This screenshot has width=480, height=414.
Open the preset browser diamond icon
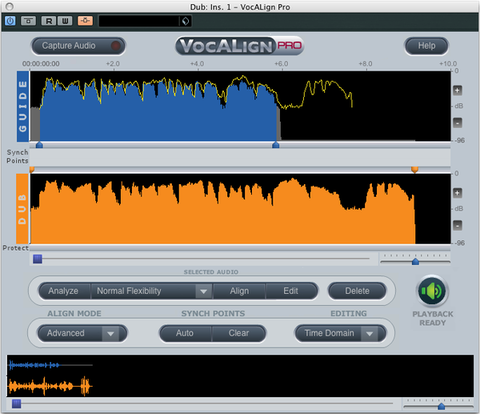185,21
